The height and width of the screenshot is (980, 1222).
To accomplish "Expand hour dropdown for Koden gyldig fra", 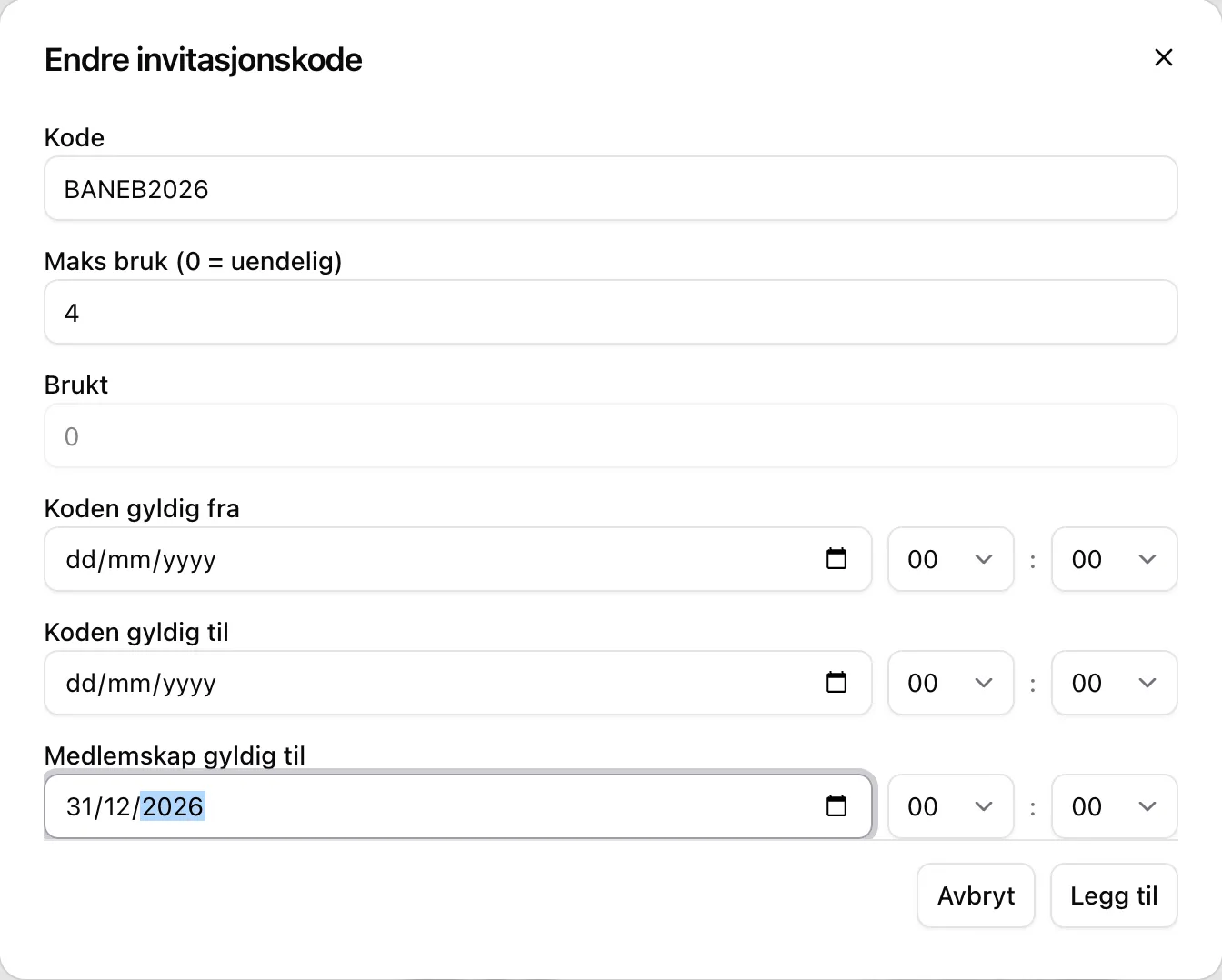I will tap(950, 559).
